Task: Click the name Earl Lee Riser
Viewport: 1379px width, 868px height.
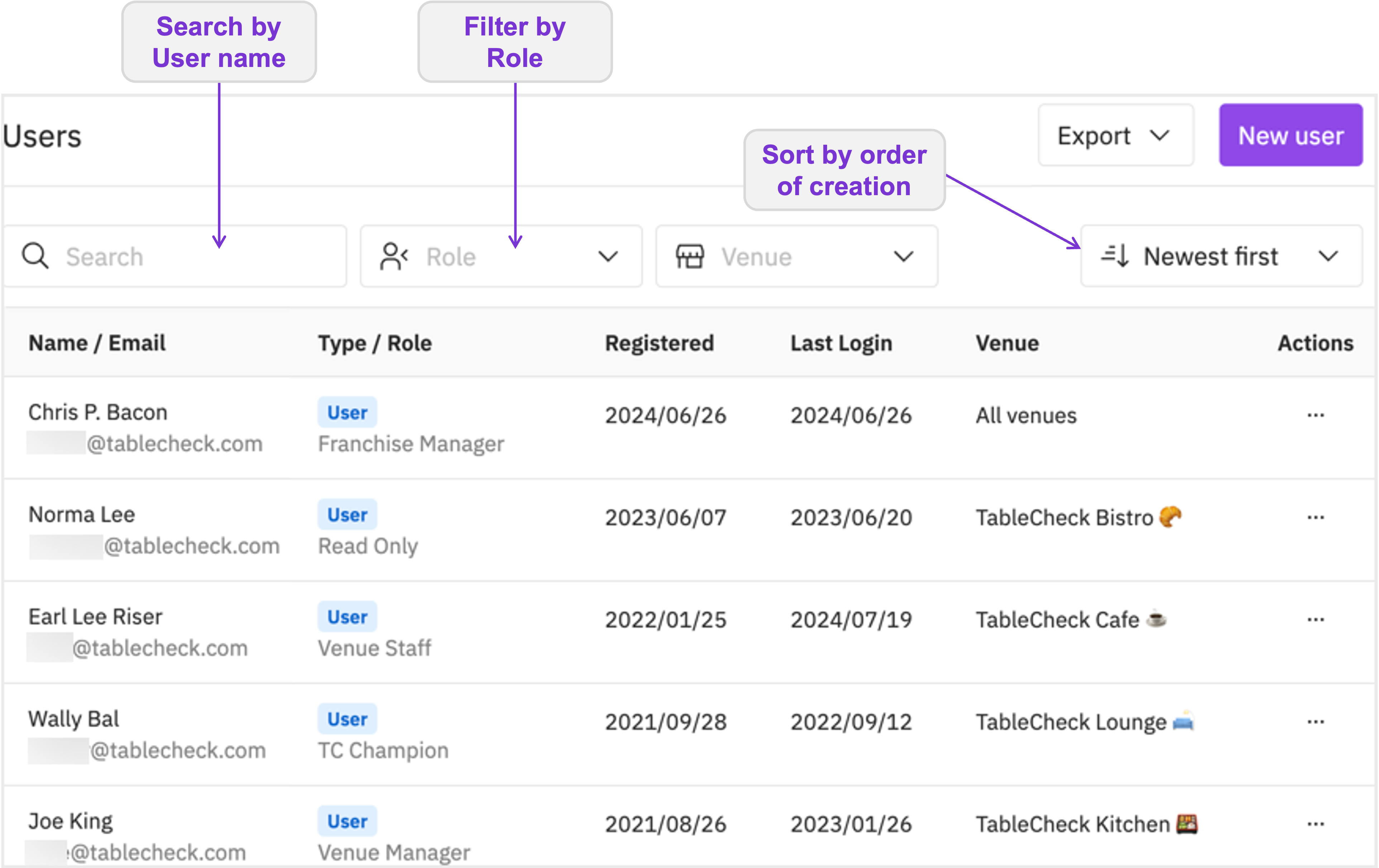Action: [x=96, y=617]
